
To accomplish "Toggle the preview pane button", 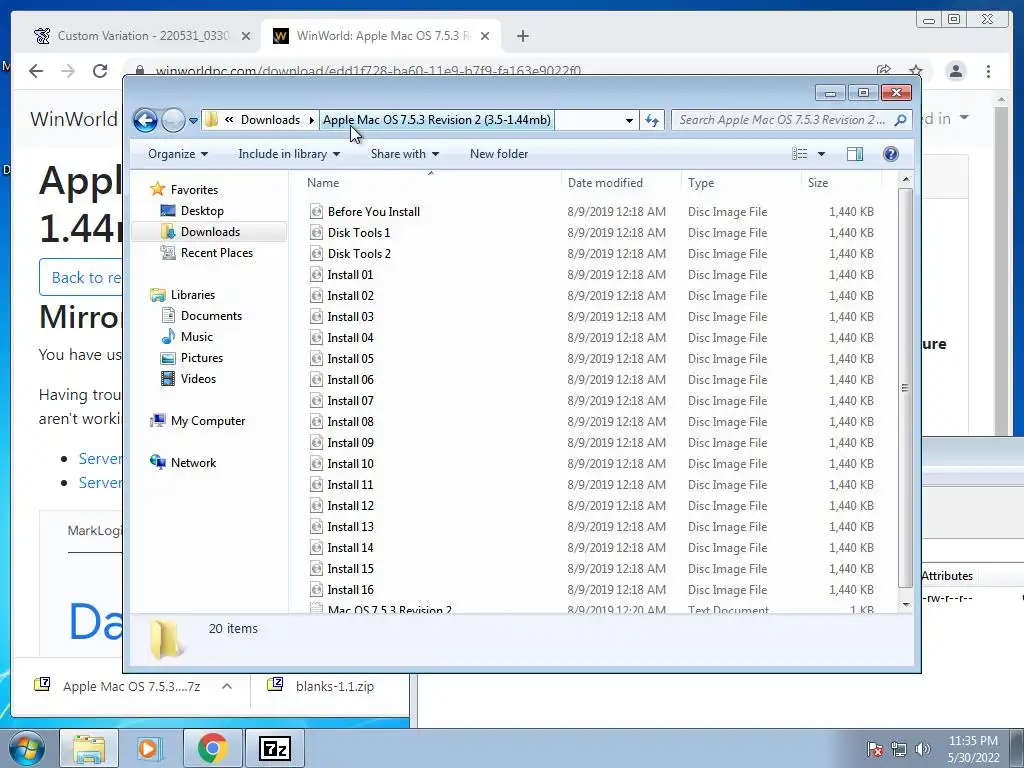I will 854,153.
